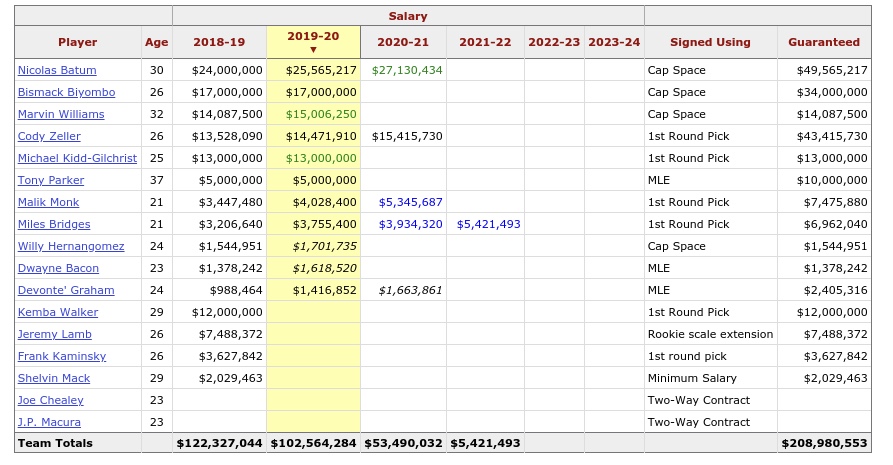Image resolution: width=893 pixels, height=465 pixels.
Task: Open Frank Kaminsky's player page
Action: [x=62, y=356]
